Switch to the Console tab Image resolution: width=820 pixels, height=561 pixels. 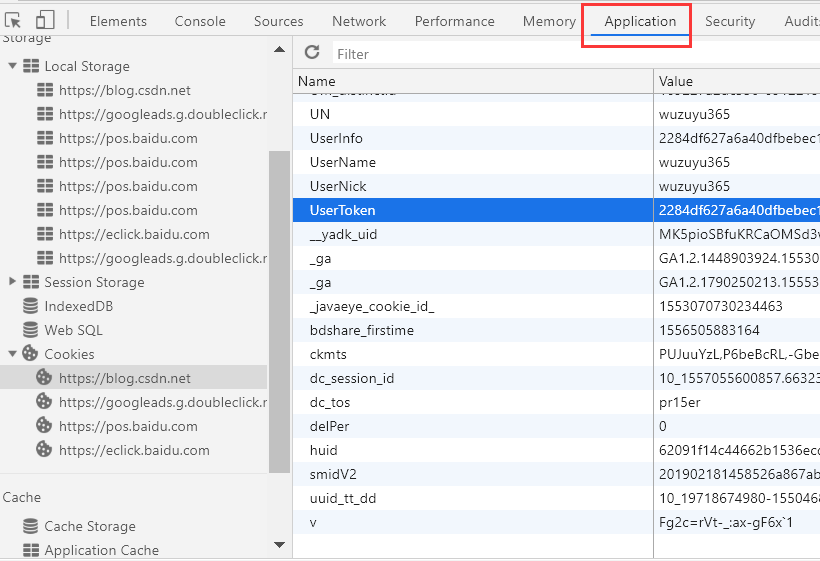click(200, 21)
